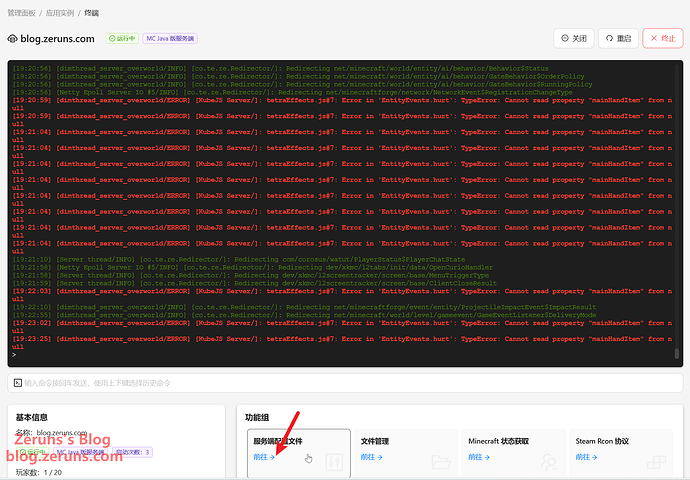Click the [19:23:25] KubeJS error log line

tap(342, 343)
